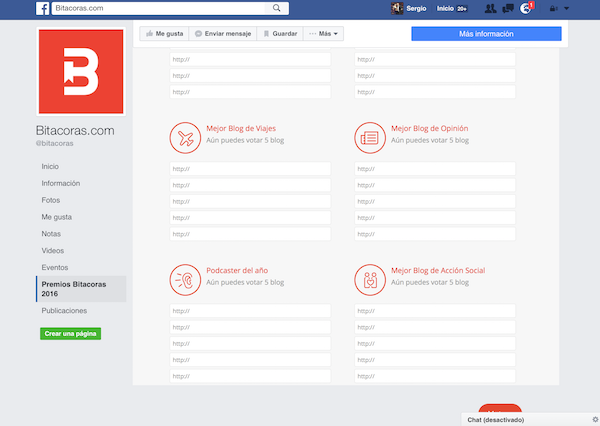600x426 pixels.
Task: Open the Chat (desactivado) bar
Action: coord(522,420)
